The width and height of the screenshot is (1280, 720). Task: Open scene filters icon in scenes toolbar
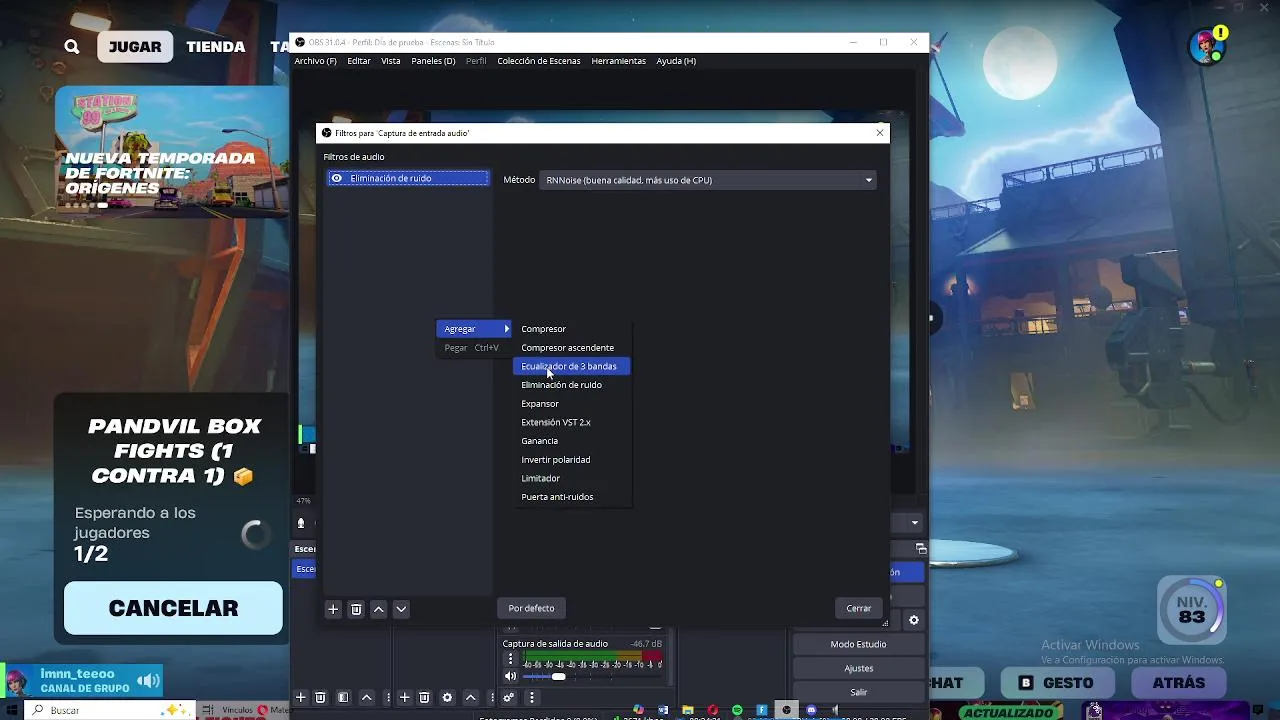click(x=343, y=697)
